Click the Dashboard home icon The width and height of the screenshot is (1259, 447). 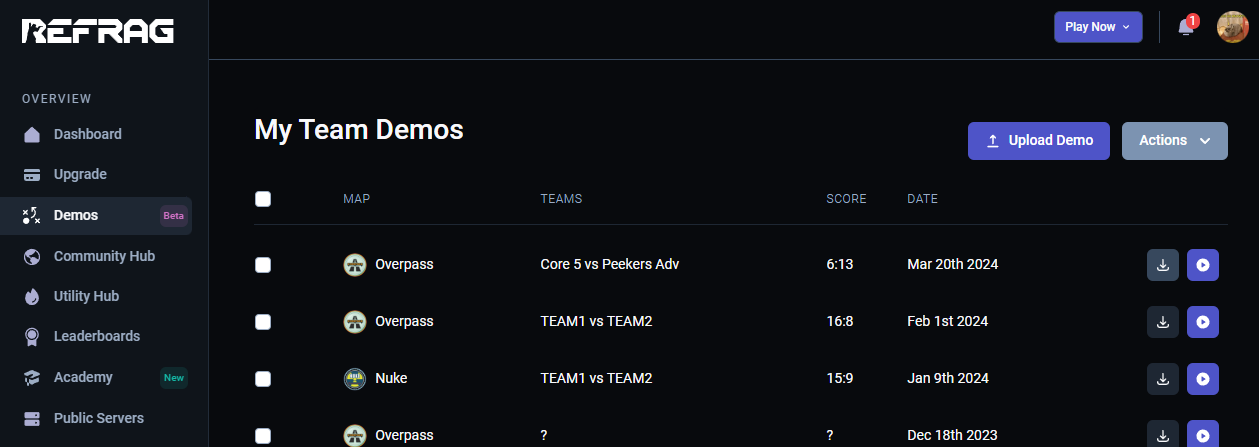pos(32,134)
